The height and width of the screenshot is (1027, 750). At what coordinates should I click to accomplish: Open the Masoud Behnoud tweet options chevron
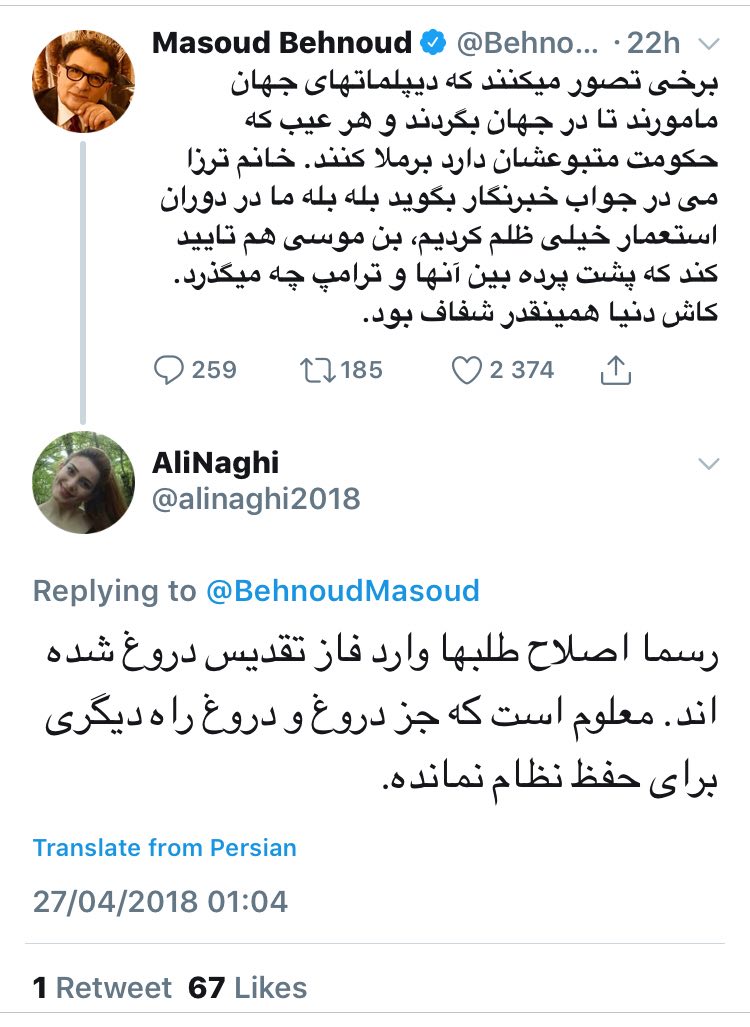point(708,44)
